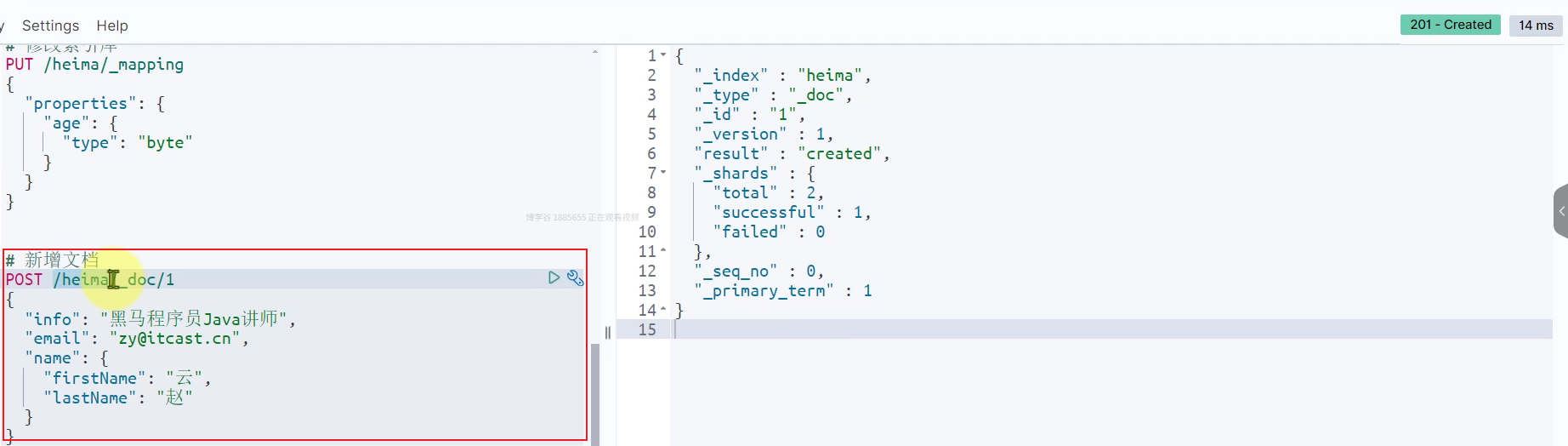Viewport: 1568px width, 446px height.
Task: Click the "failed" : 0 response line
Action: [769, 232]
